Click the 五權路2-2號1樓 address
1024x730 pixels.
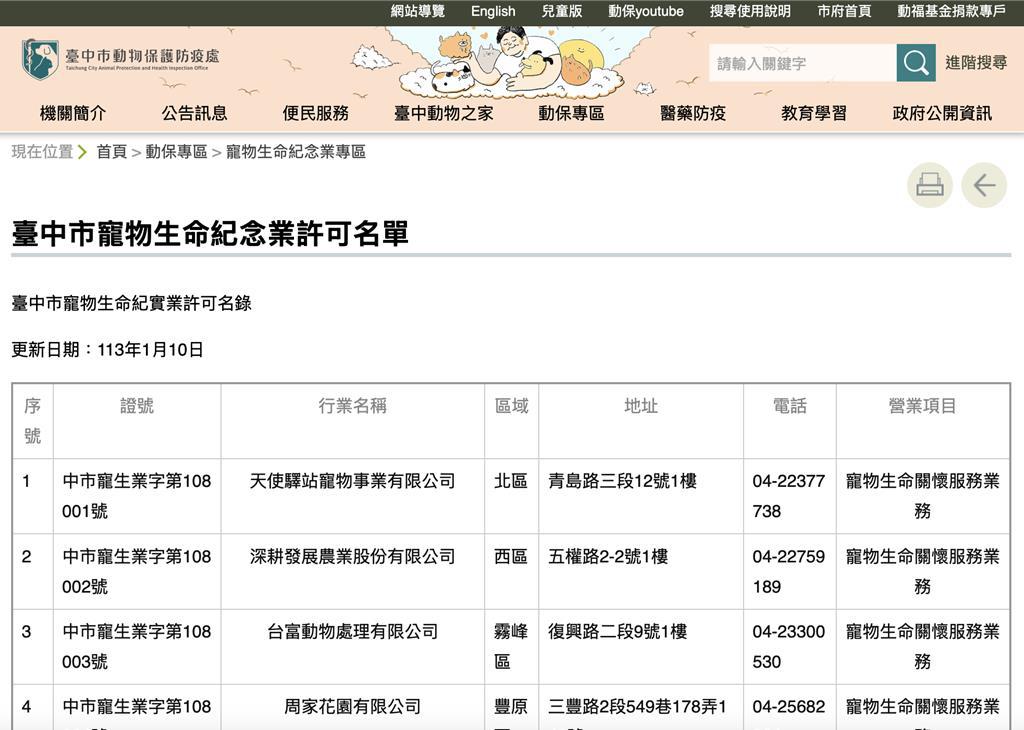click(x=608, y=556)
